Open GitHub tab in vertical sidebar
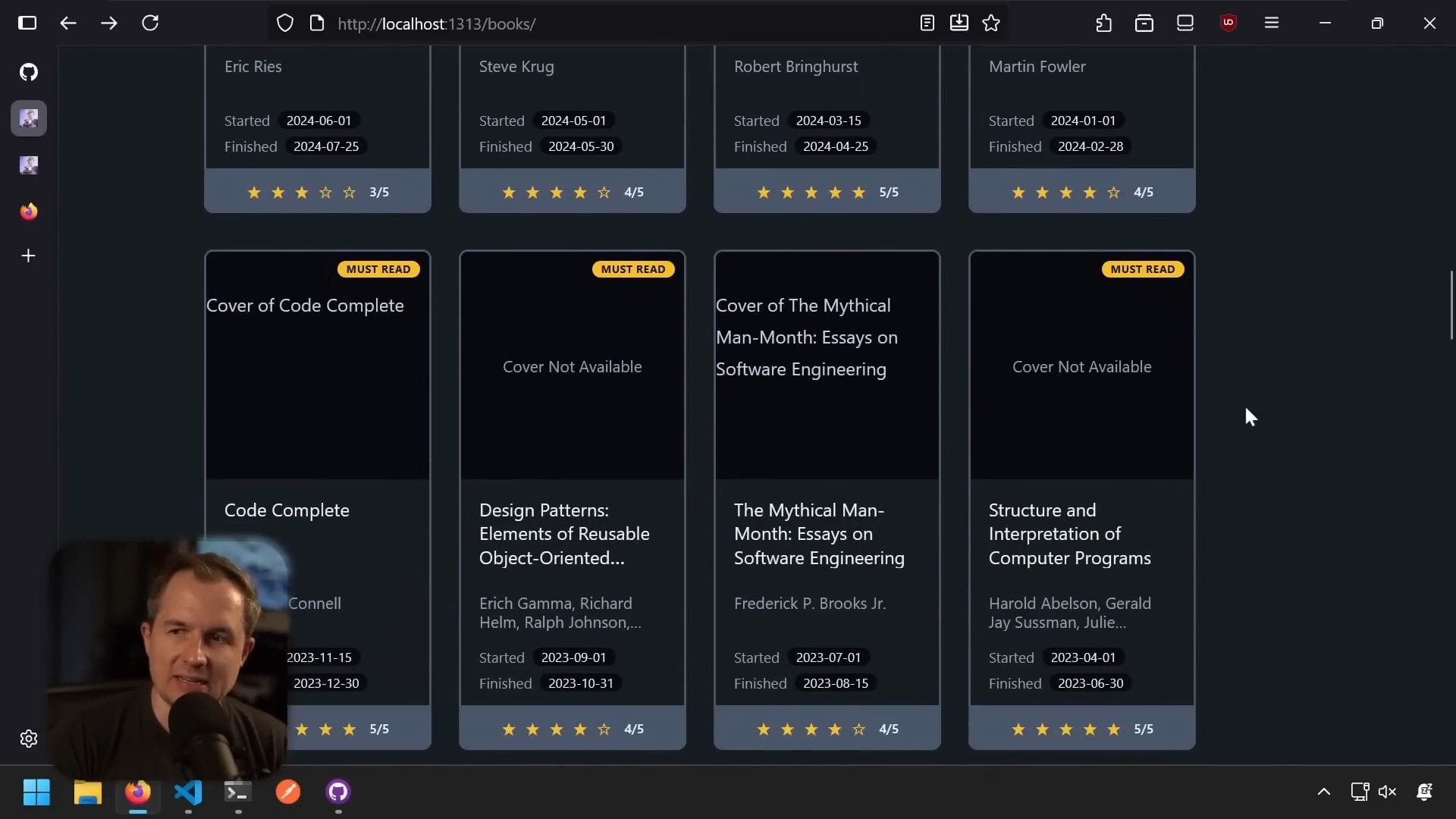This screenshot has width=1456, height=819. [29, 72]
